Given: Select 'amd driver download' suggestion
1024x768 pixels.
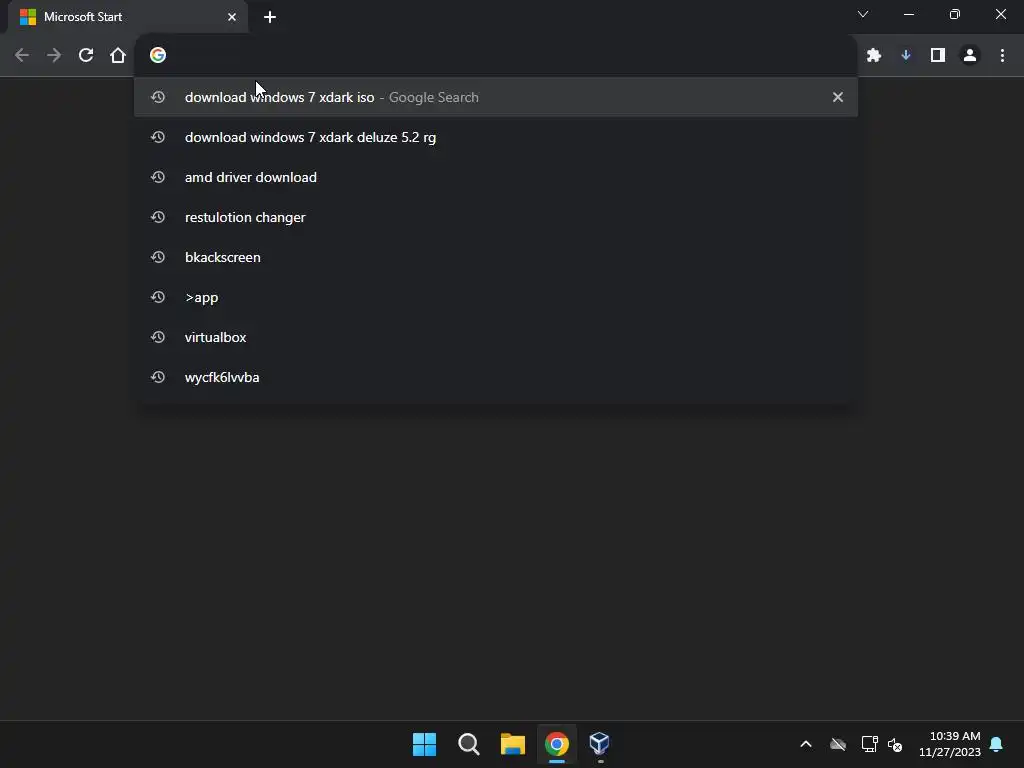Looking at the screenshot, I should 496,177.
